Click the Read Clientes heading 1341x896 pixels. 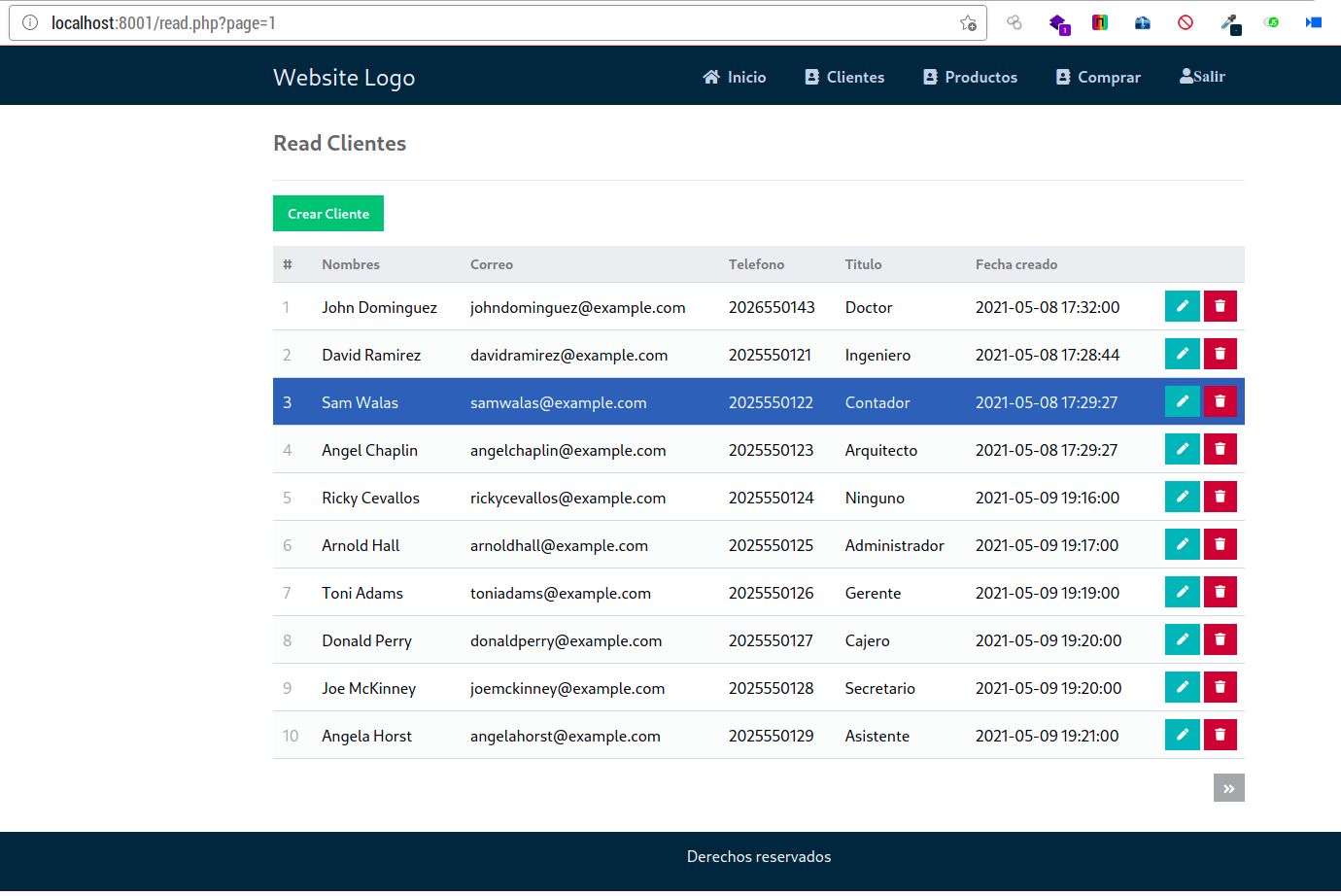pos(340,143)
